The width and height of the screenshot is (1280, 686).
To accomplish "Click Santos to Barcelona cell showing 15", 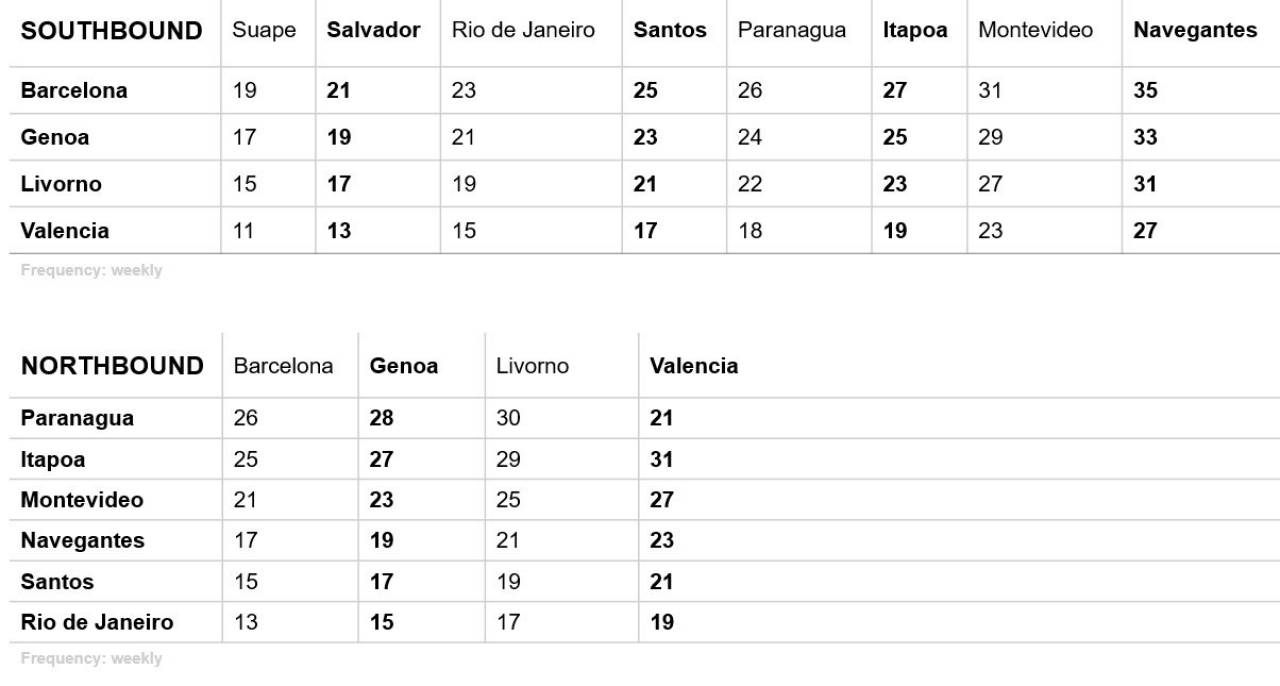I will [x=245, y=581].
